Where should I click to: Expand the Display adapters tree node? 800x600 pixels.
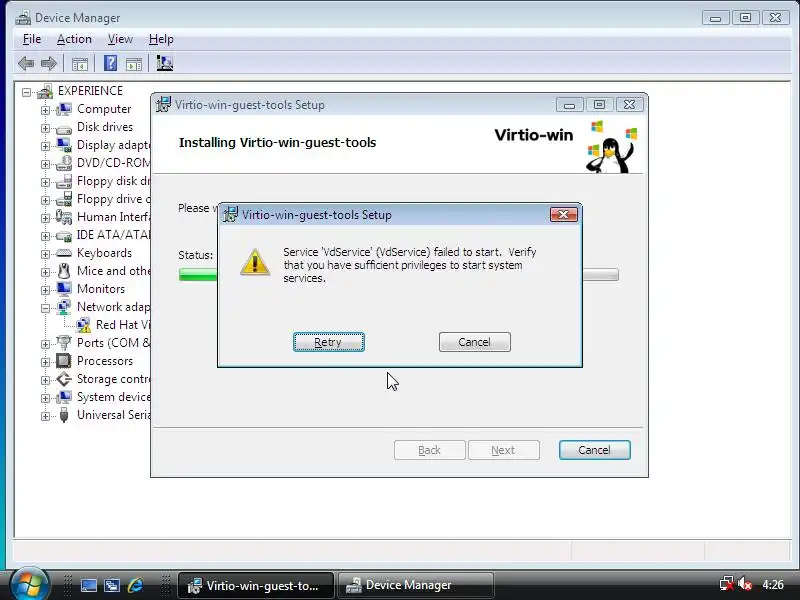[x=45, y=146]
